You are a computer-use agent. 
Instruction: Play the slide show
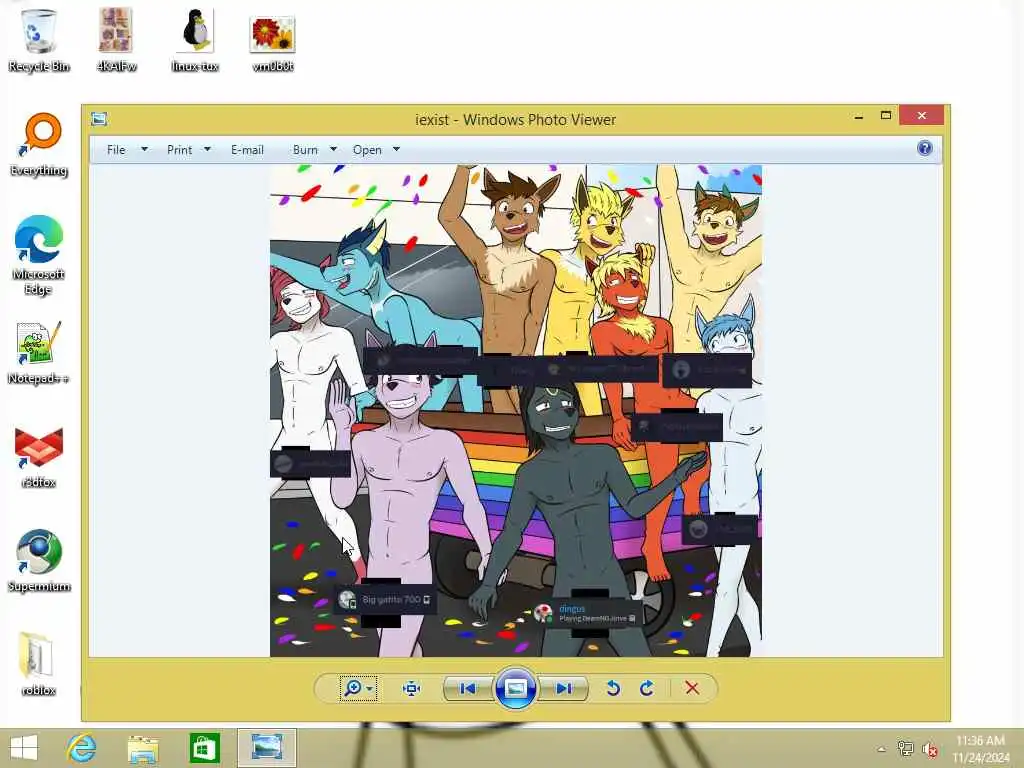pos(515,688)
